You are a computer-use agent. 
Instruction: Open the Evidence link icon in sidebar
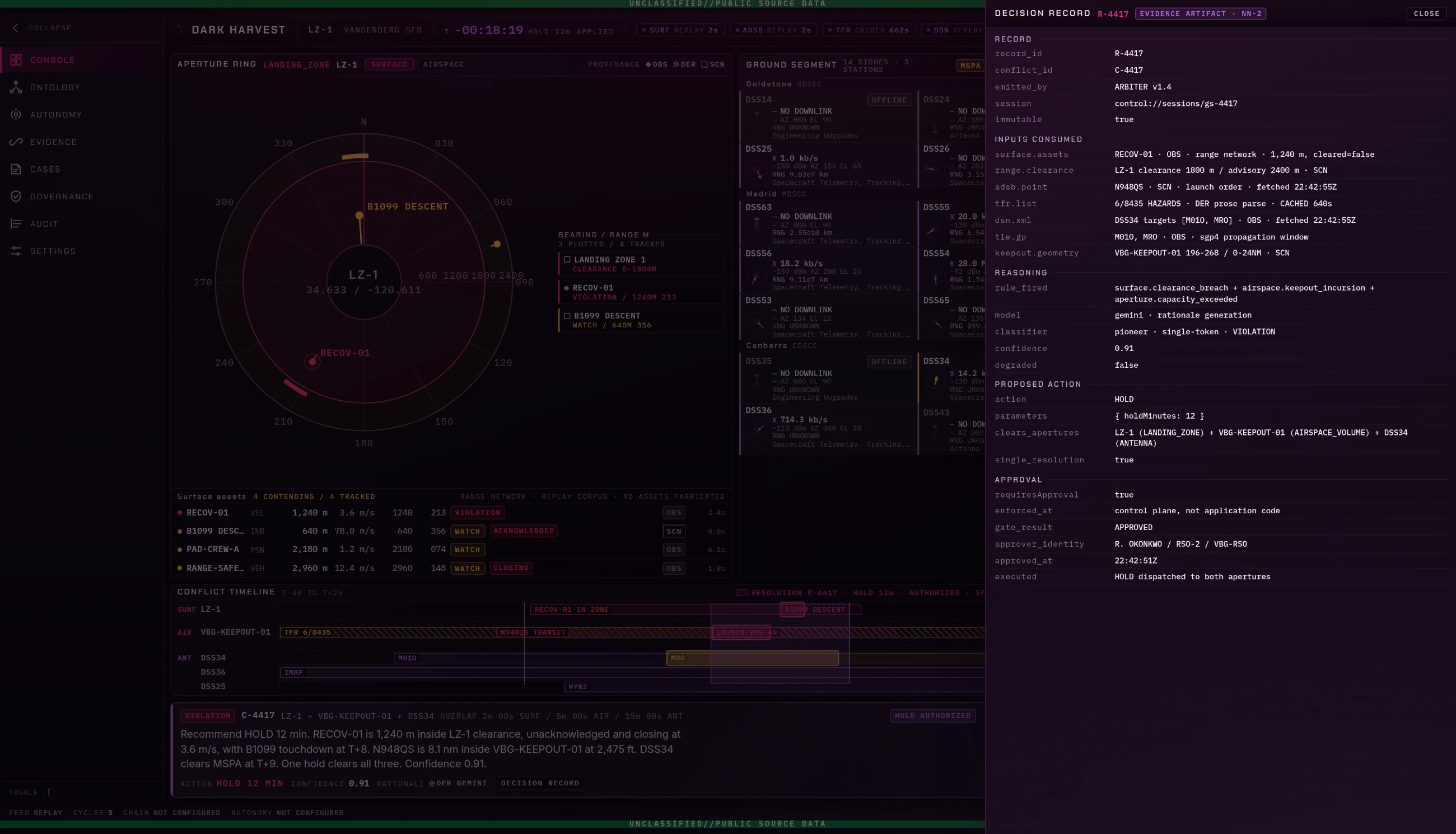[16, 142]
